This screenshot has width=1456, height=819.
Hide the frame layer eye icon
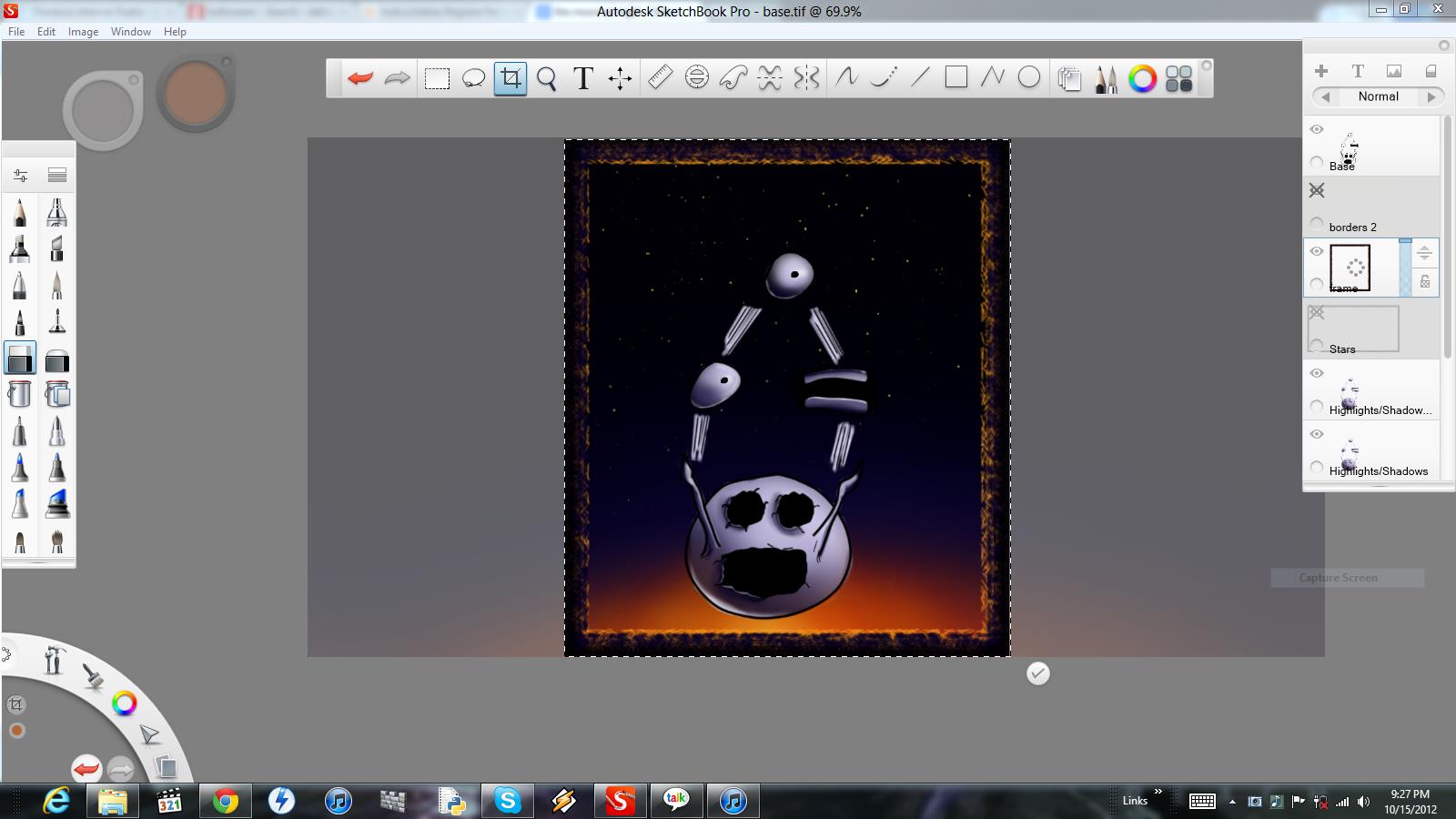coord(1317,251)
